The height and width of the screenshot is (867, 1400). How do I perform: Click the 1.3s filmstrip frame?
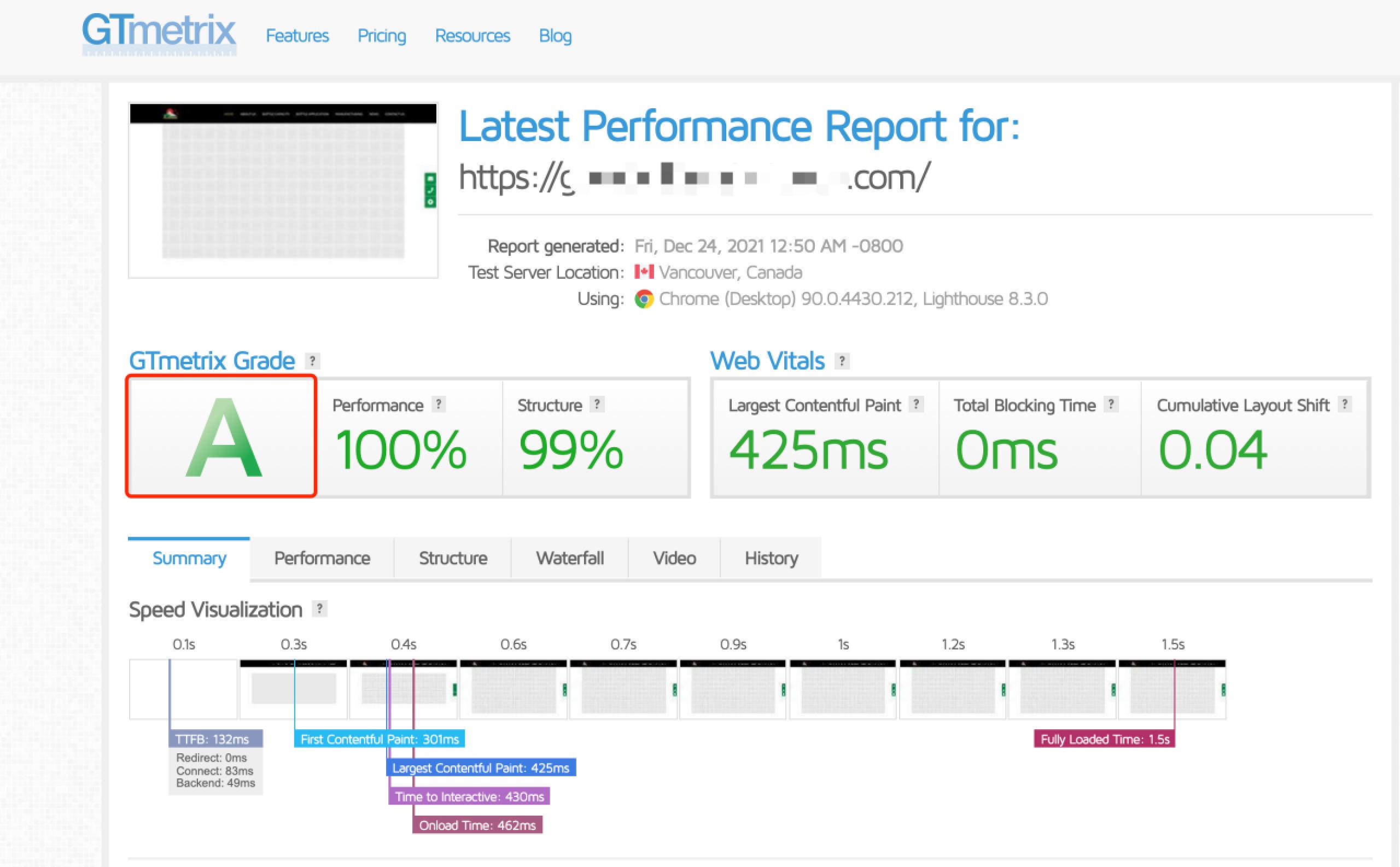1063,689
